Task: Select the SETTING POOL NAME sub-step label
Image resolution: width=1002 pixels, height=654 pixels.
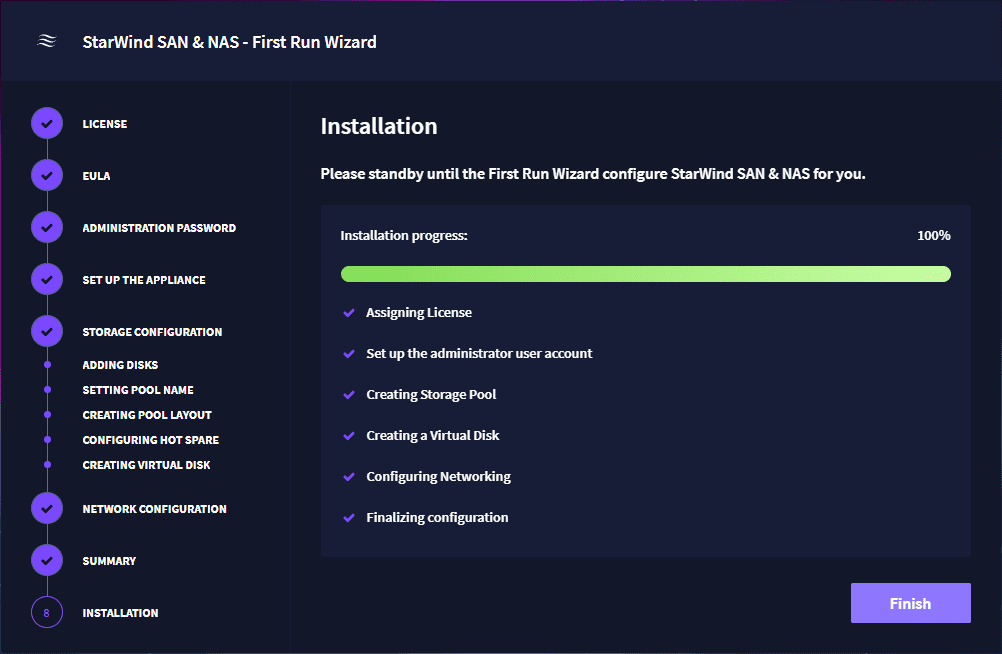Action: pyautogui.click(x=138, y=390)
